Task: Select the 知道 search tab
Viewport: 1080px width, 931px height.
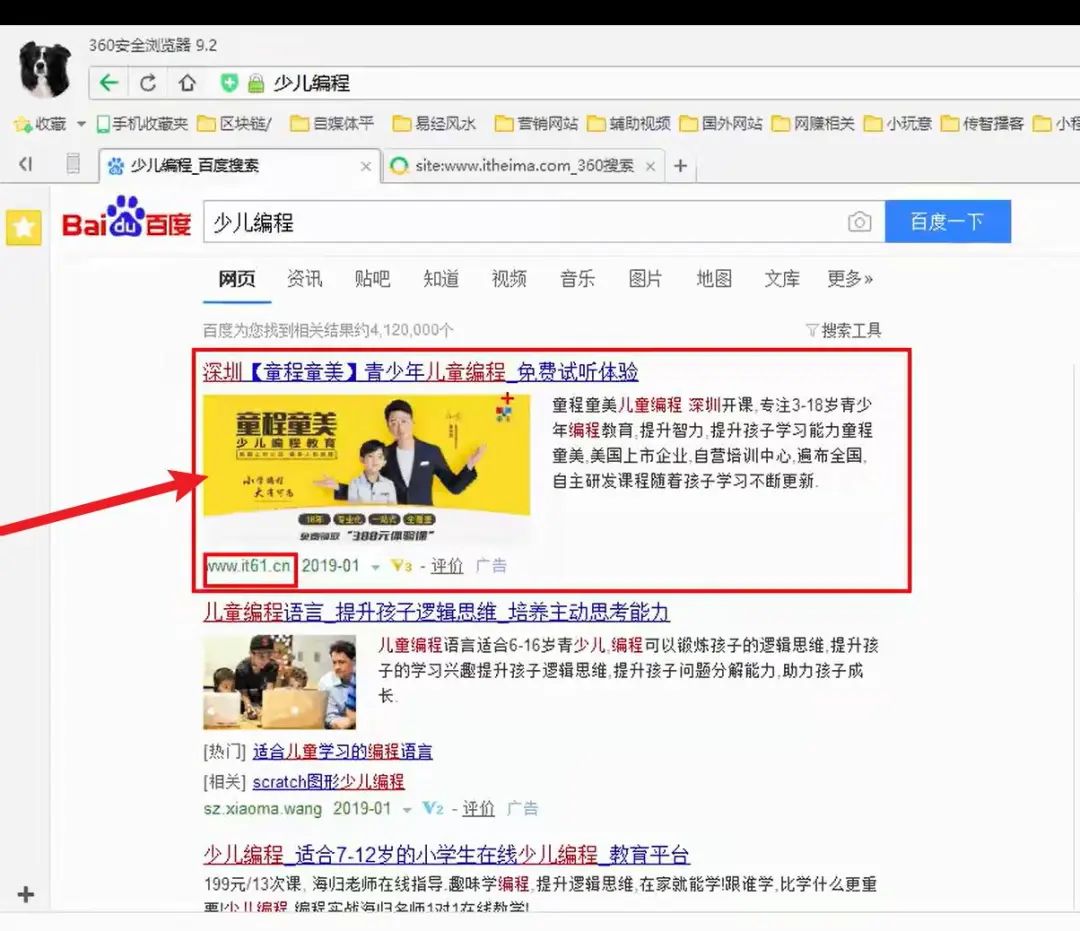Action: 441,279
